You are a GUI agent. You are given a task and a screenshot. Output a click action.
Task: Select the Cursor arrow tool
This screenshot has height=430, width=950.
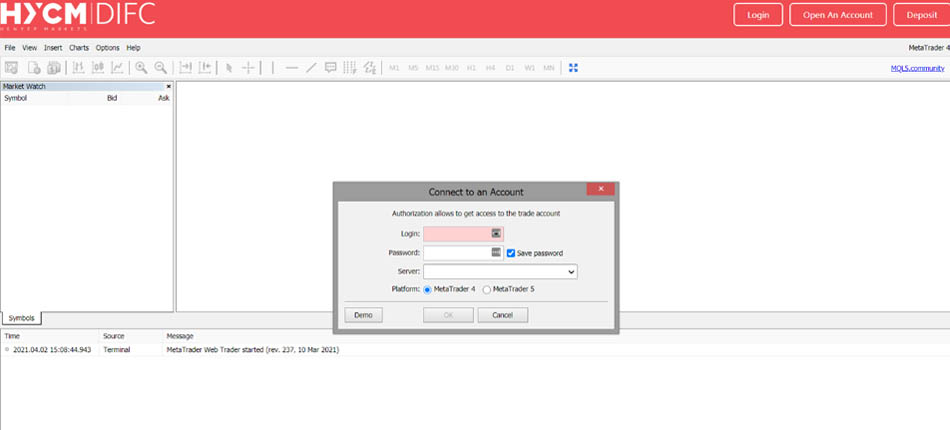point(229,68)
